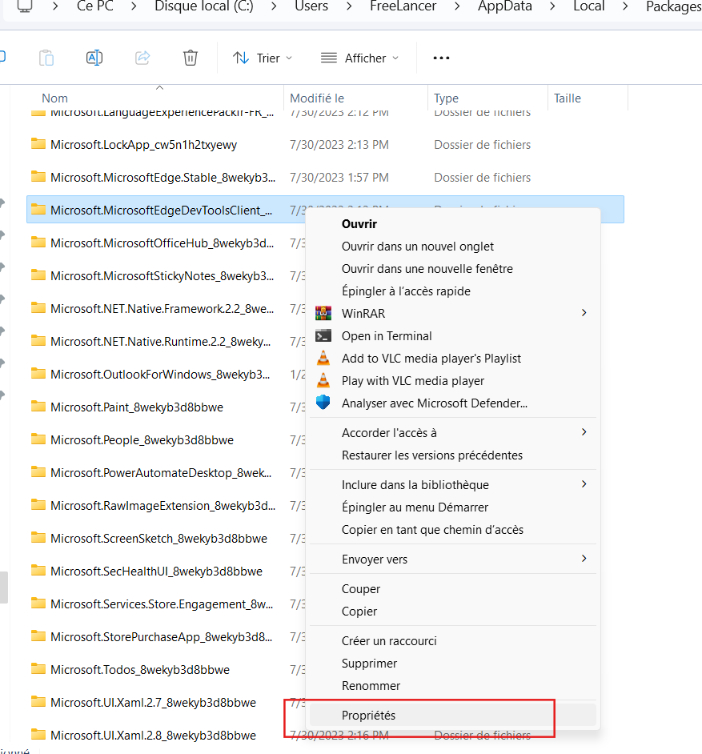The height and width of the screenshot is (754, 702).
Task: Click the Delete trash icon in toolbar
Action: (190, 58)
